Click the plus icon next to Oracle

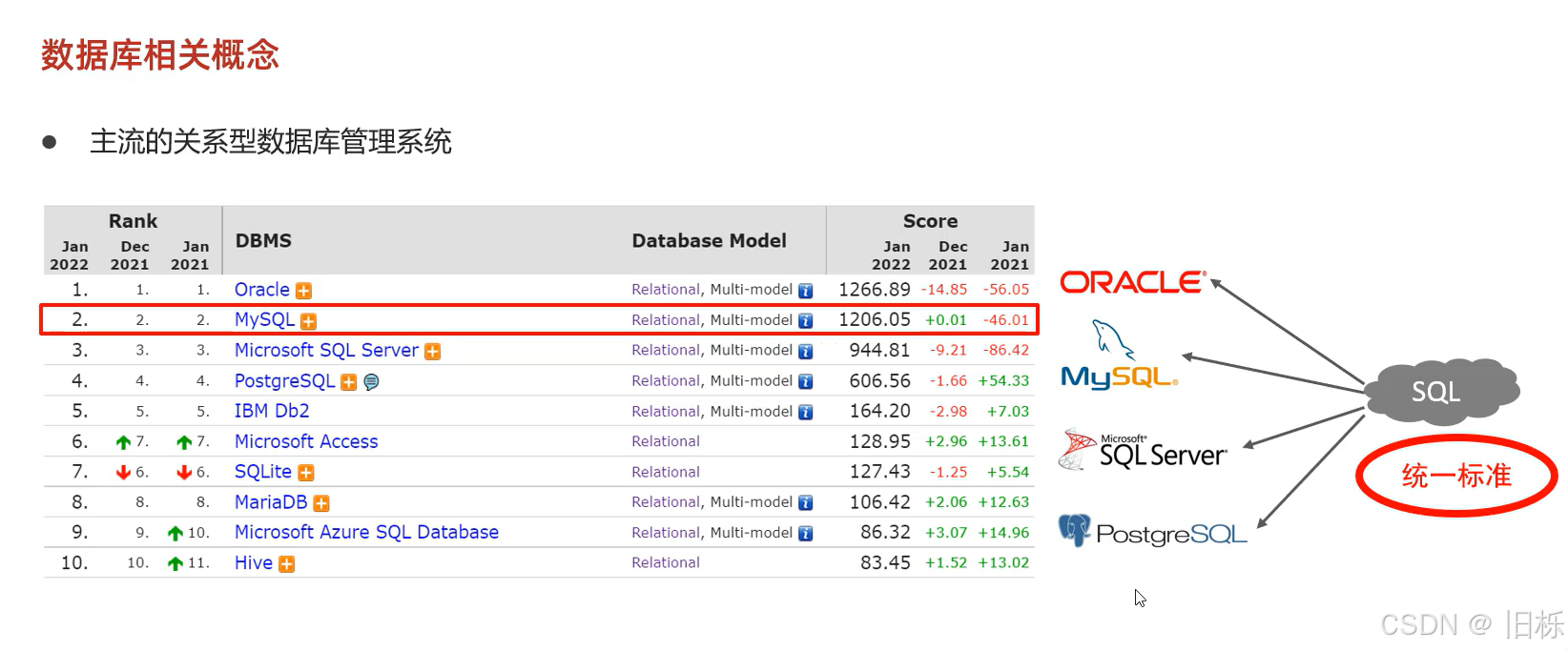click(x=303, y=291)
